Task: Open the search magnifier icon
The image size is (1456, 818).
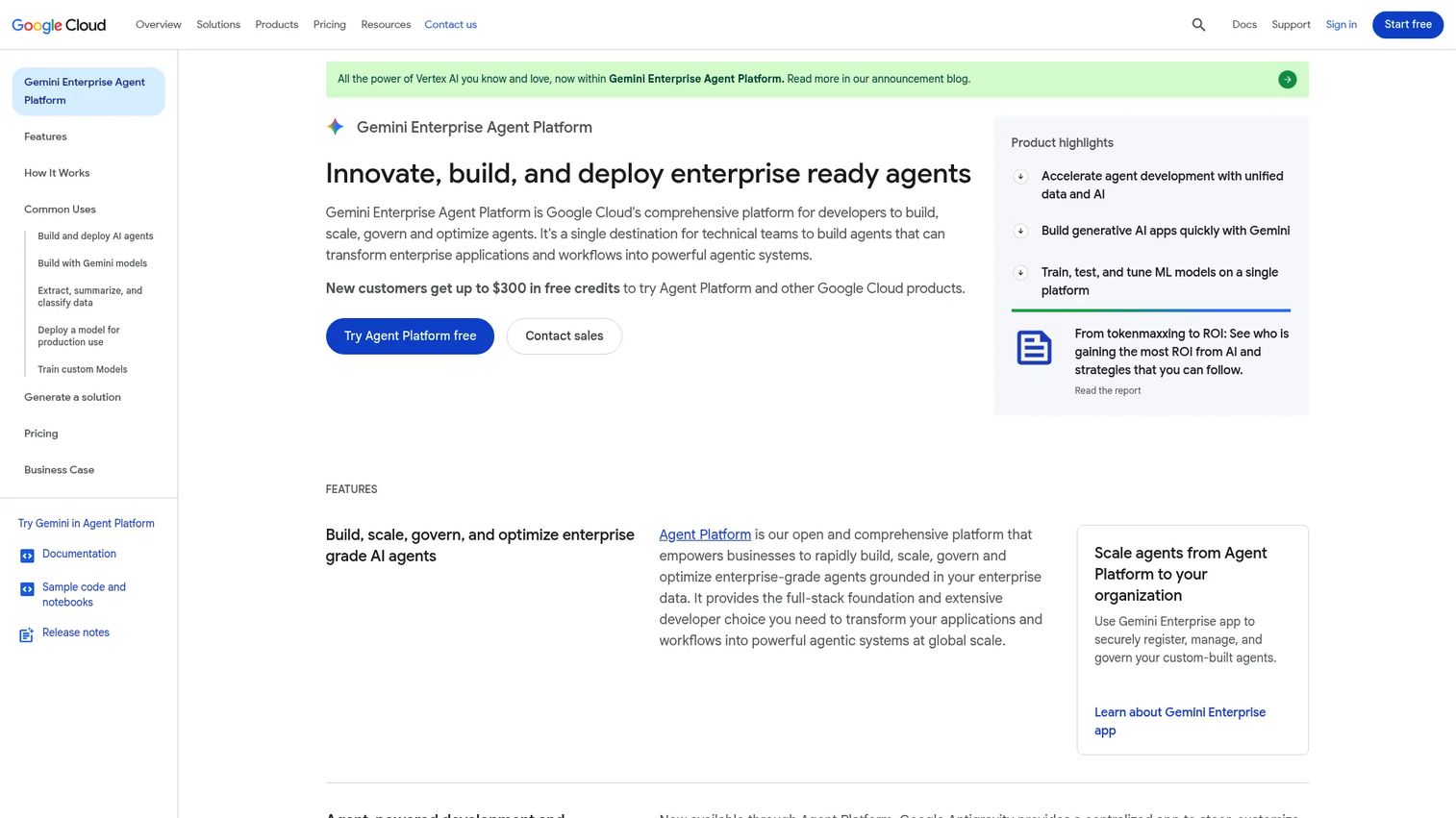Action: [1198, 25]
